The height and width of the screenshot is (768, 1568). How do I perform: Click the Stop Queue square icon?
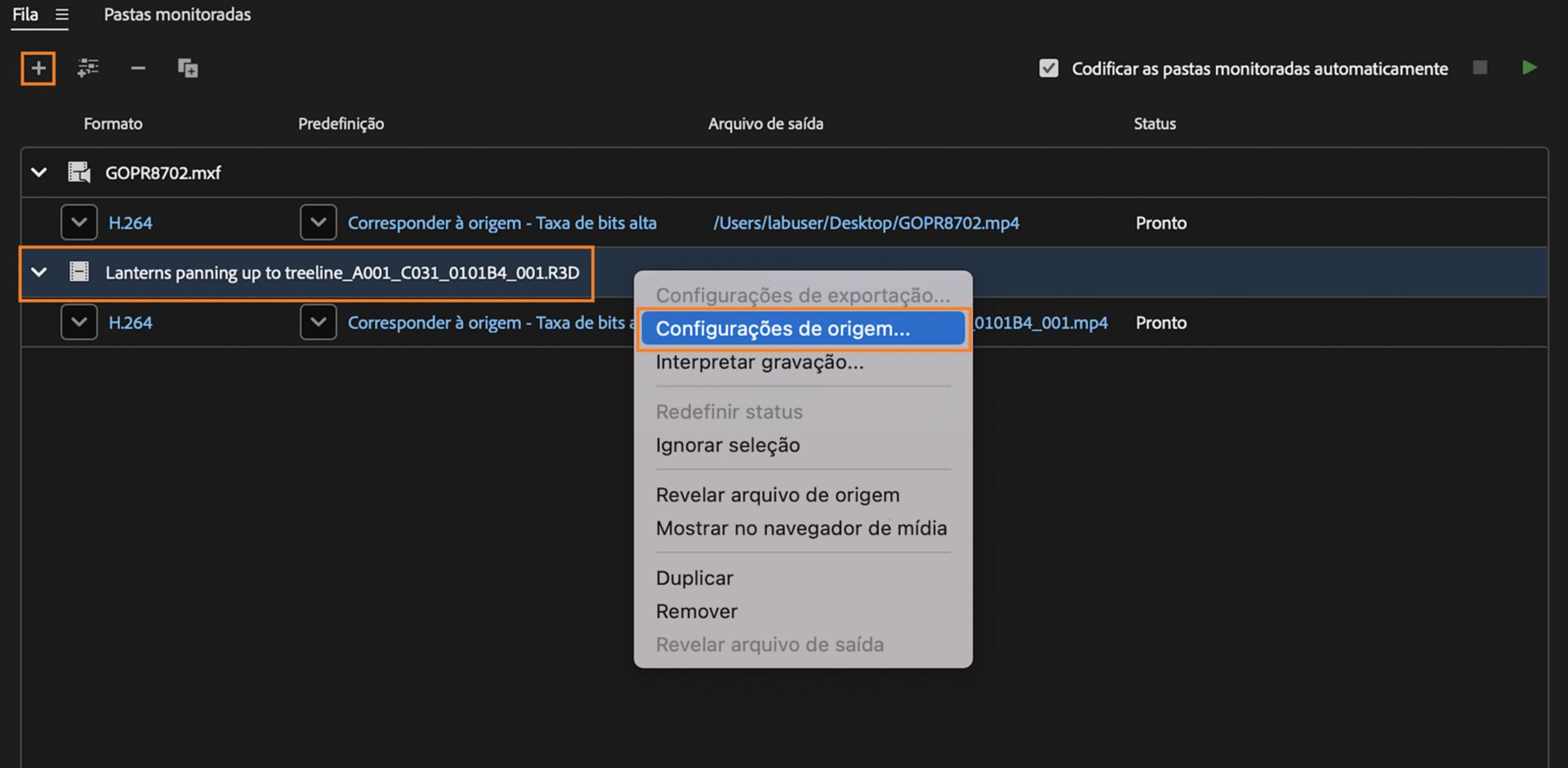pyautogui.click(x=1480, y=68)
